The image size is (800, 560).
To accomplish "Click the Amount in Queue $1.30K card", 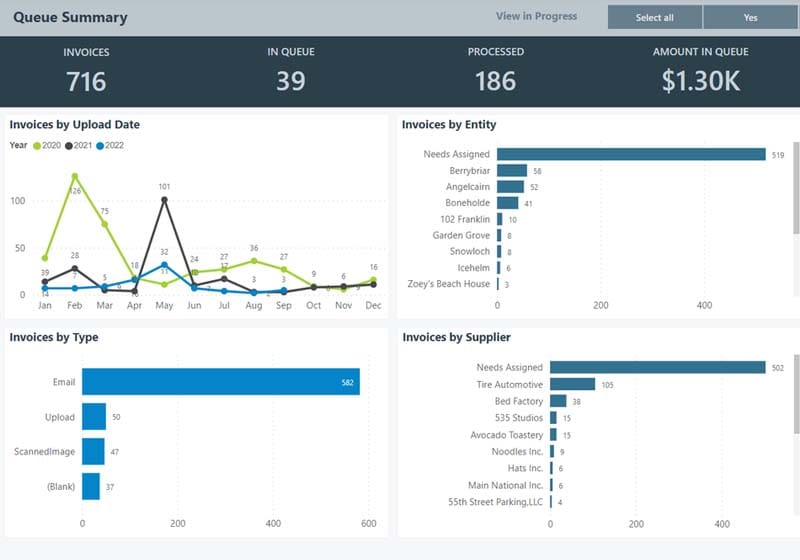I will [700, 71].
